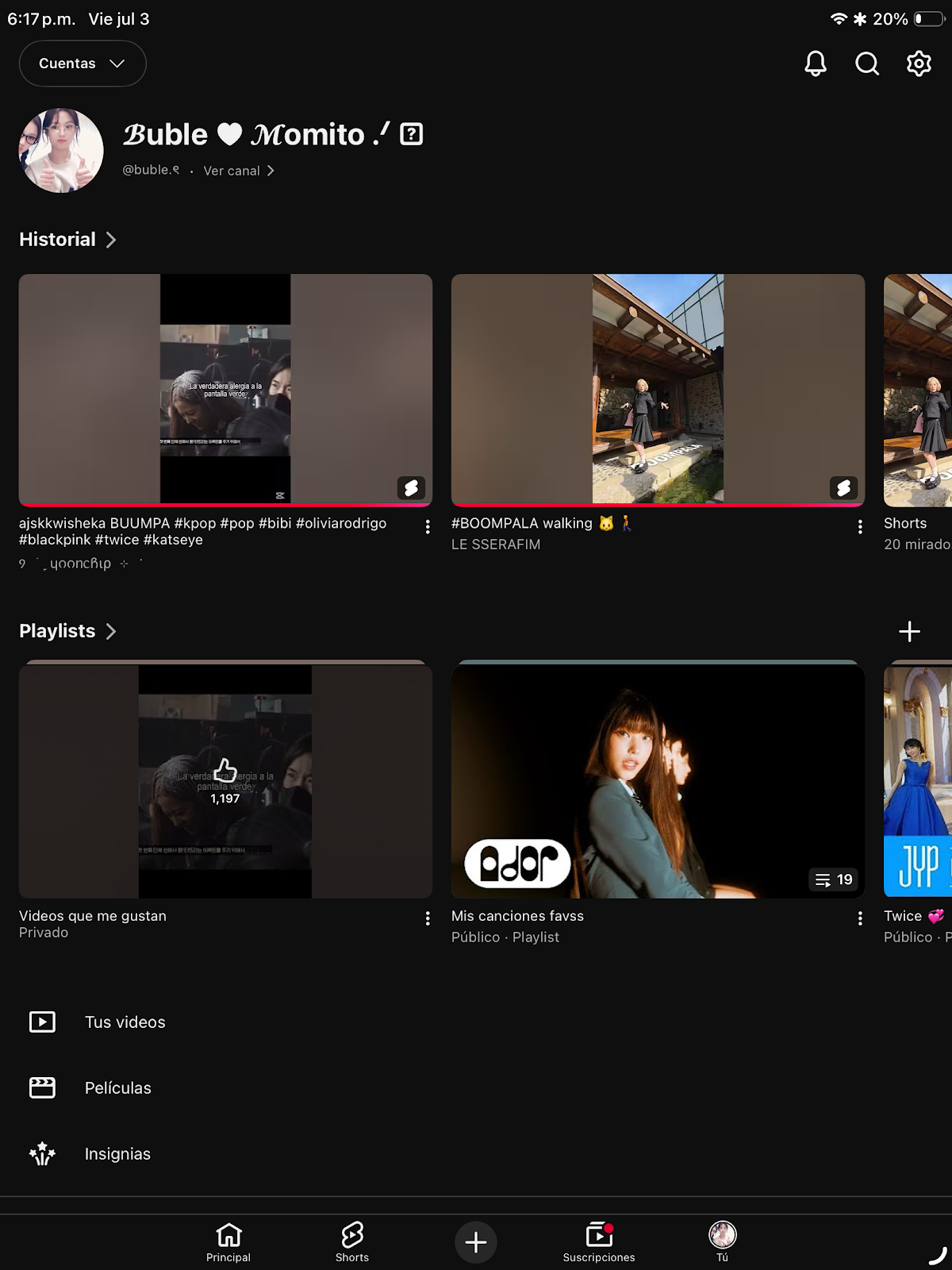Open the Tus videos row

[476, 1022]
